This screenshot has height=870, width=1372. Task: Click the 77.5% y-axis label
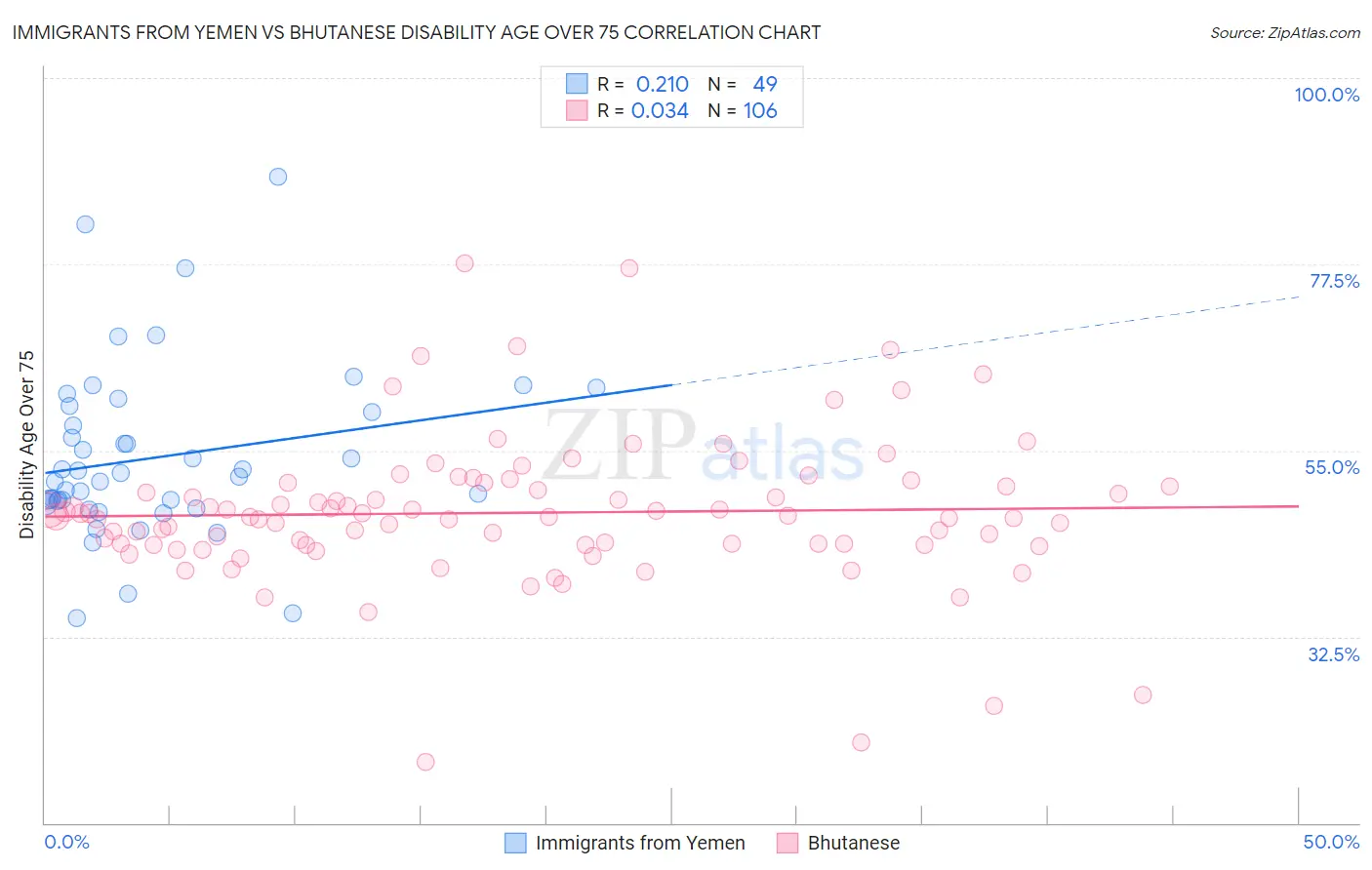(1334, 281)
